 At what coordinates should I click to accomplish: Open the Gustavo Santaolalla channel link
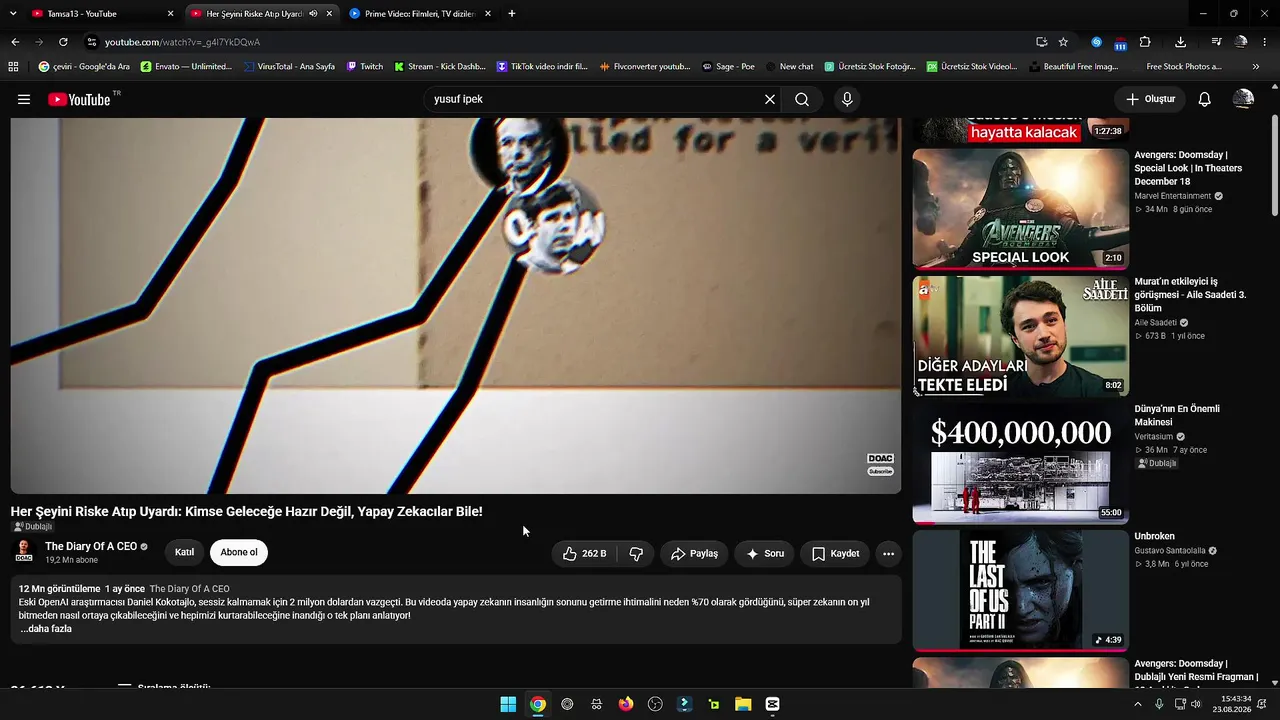coord(1169,551)
